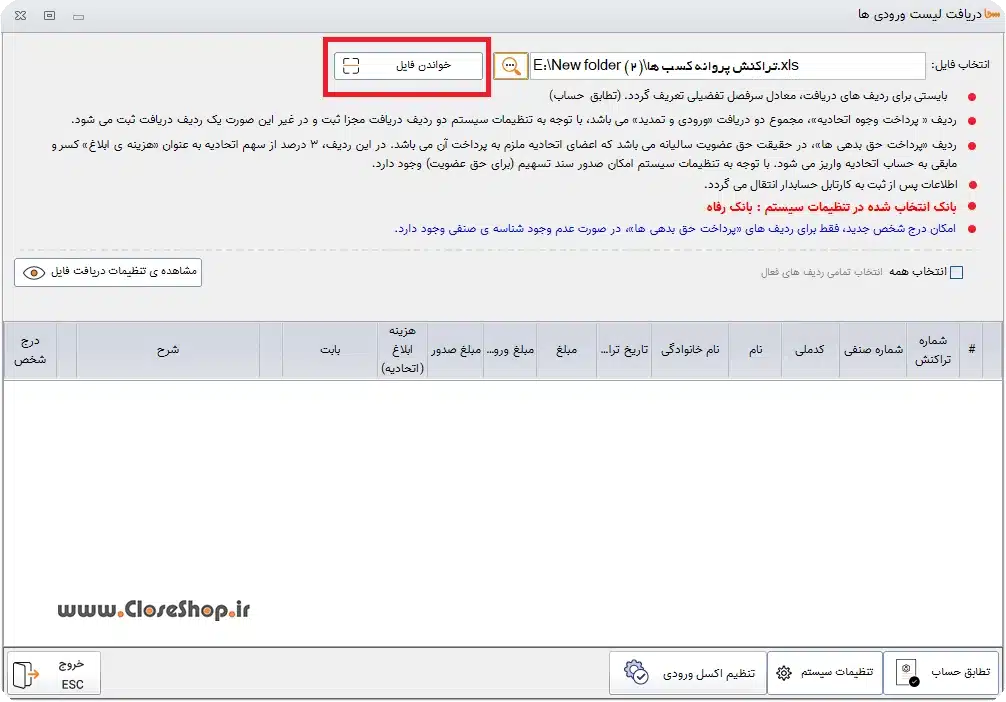Click the app logo icon in title bar
The width and height of the screenshot is (1006, 702).
(x=992, y=13)
